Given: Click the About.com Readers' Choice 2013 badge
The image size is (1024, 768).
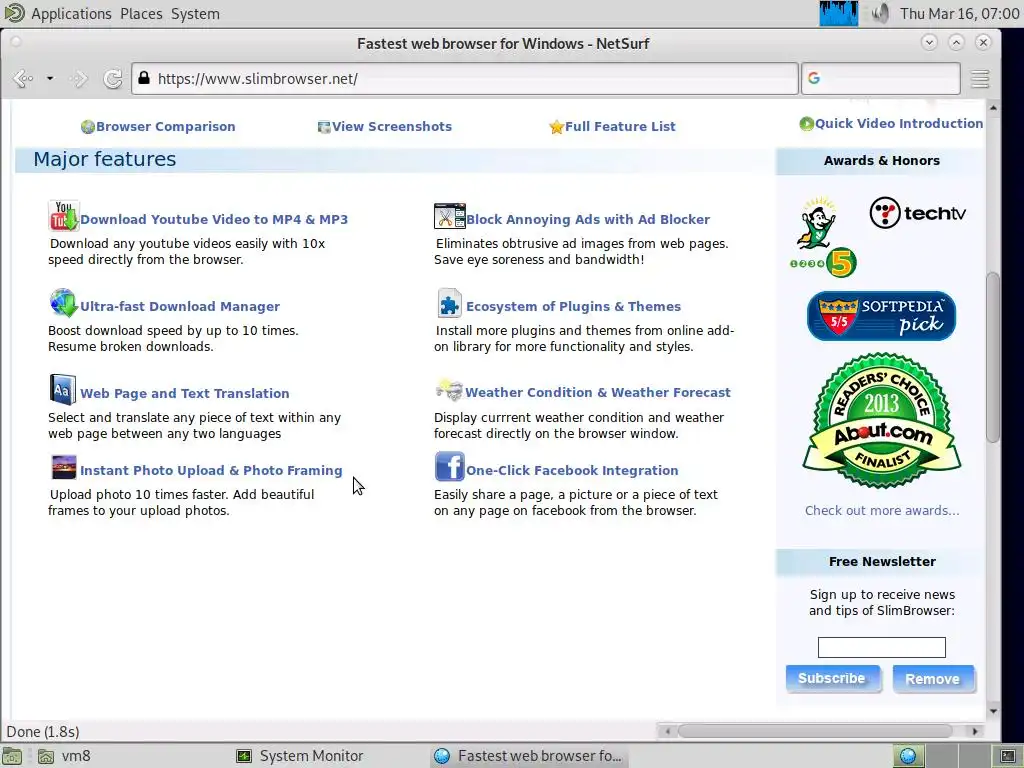Looking at the screenshot, I should coord(882,421).
